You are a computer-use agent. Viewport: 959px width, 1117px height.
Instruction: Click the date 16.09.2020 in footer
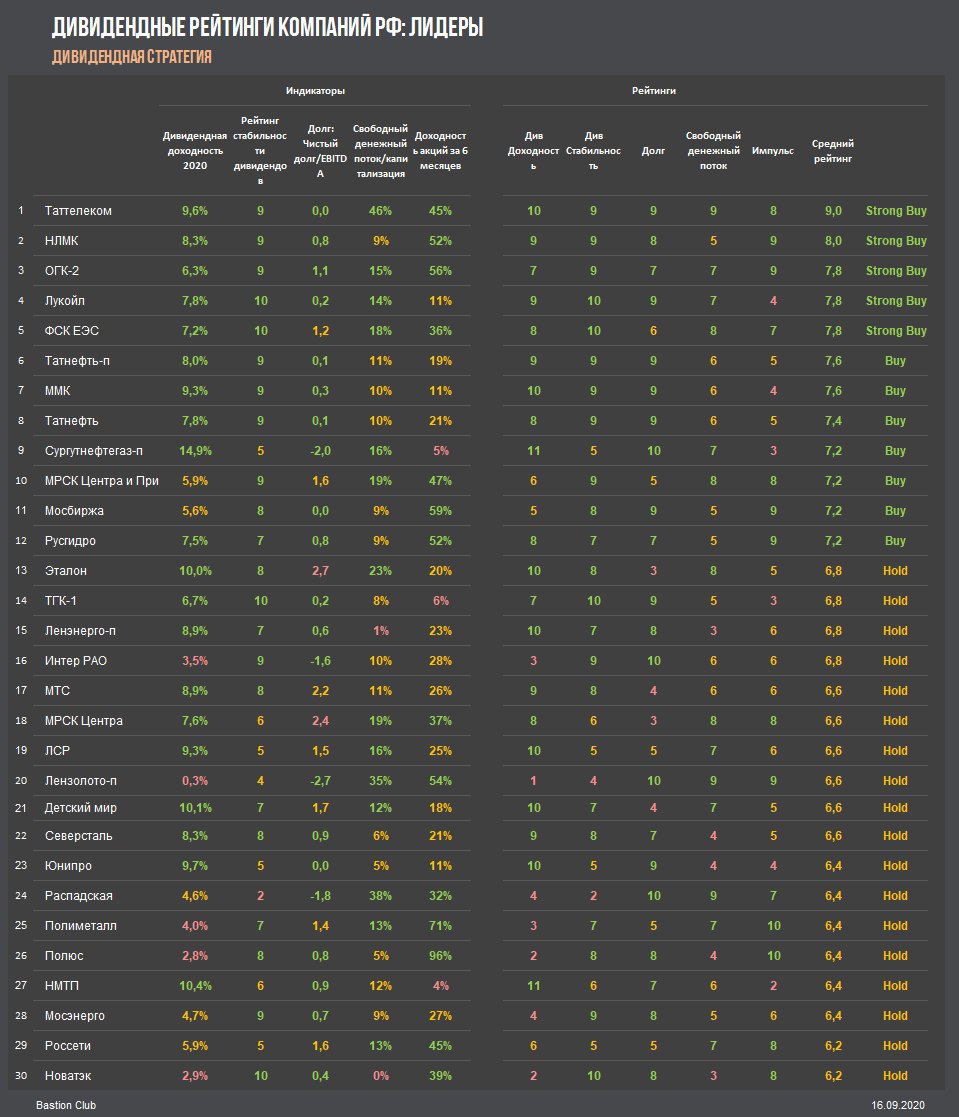(898, 1105)
